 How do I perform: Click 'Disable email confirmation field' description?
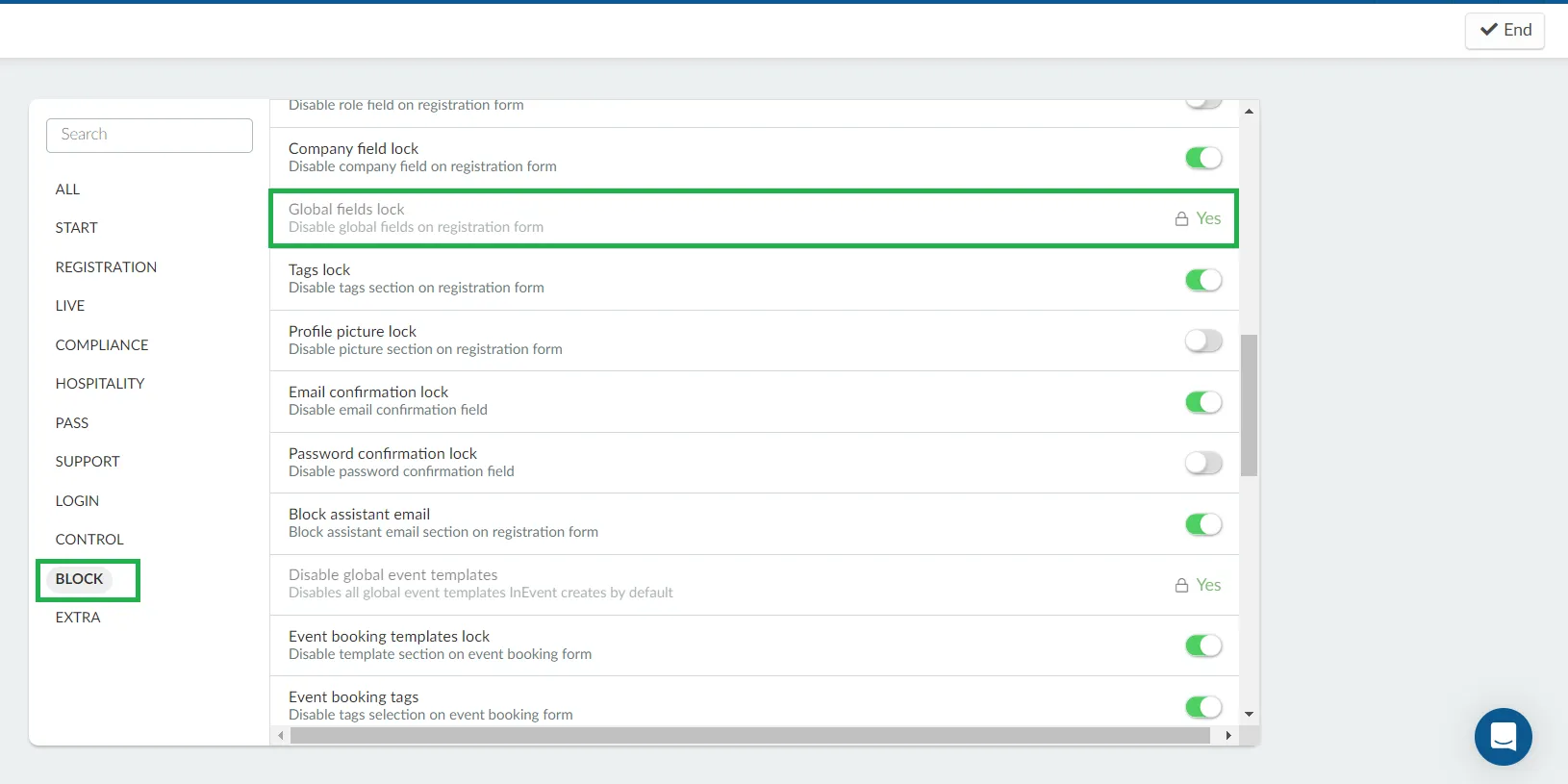point(388,410)
